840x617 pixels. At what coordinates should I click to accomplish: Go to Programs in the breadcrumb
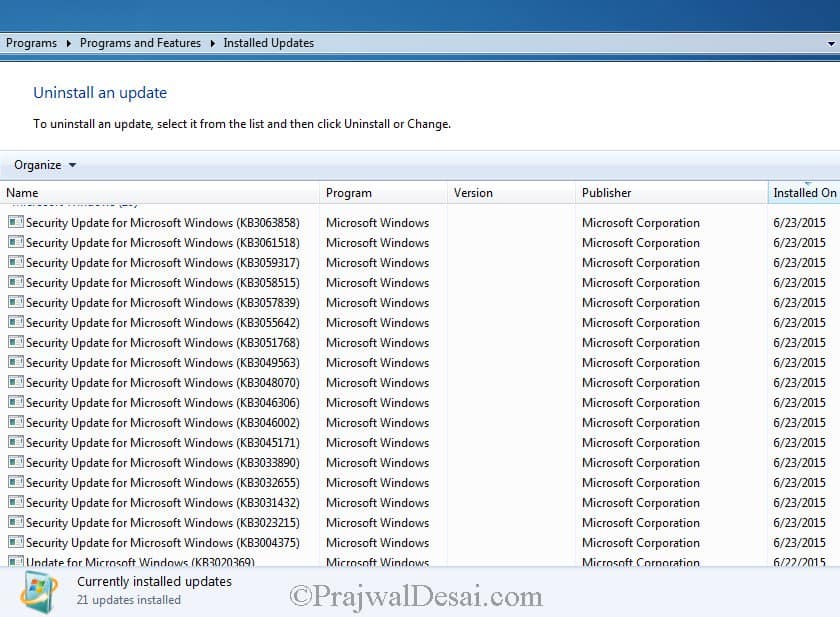[31, 43]
